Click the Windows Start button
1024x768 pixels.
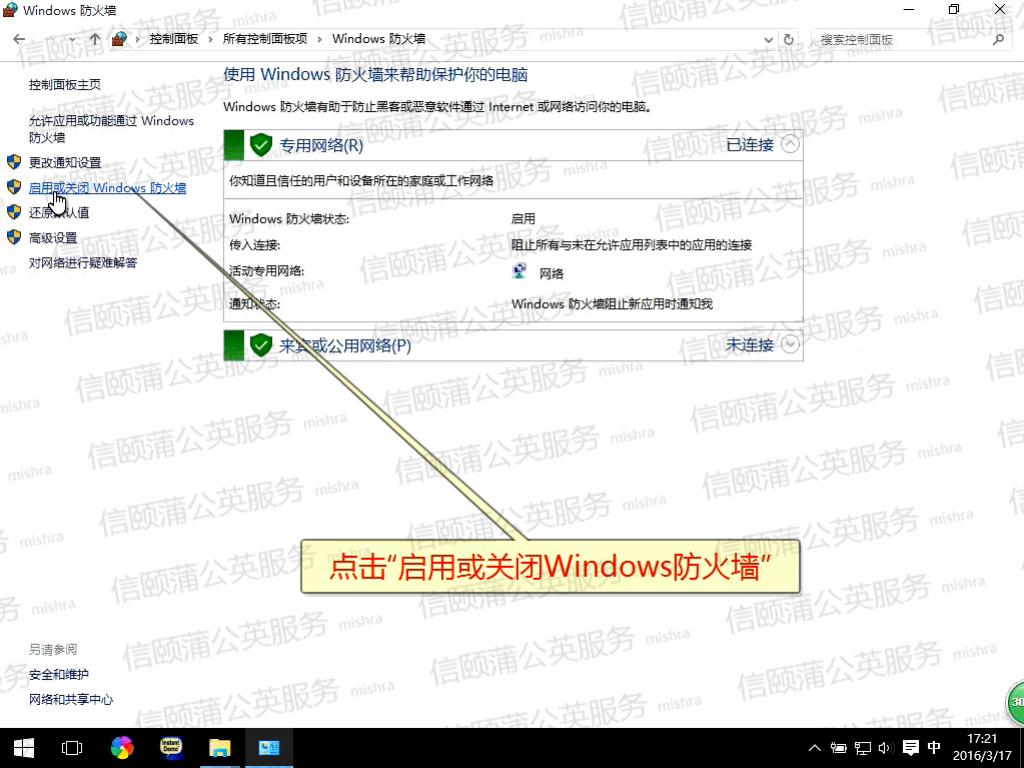23,747
